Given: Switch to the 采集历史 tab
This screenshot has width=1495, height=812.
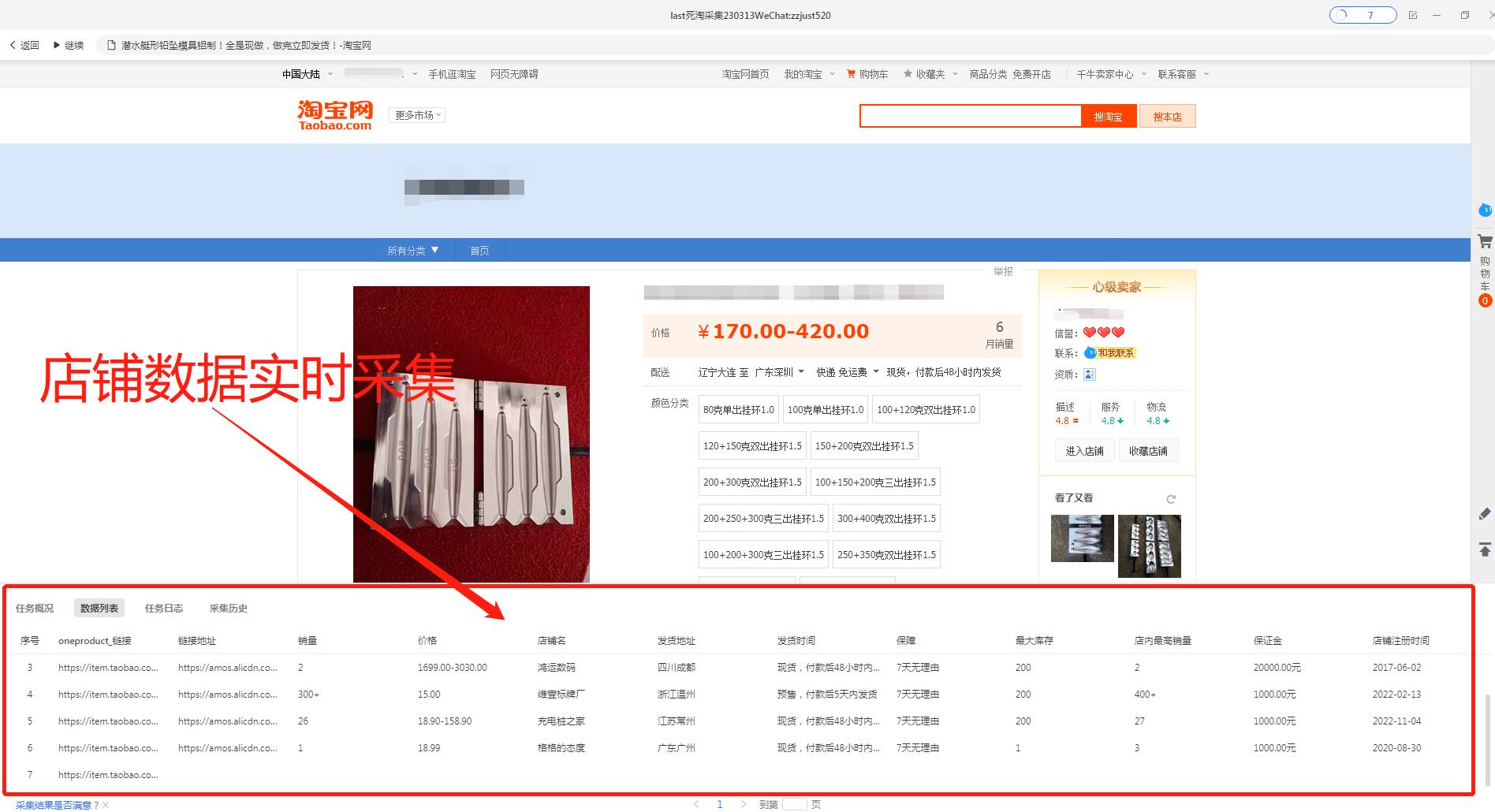Looking at the screenshot, I should tap(228, 608).
